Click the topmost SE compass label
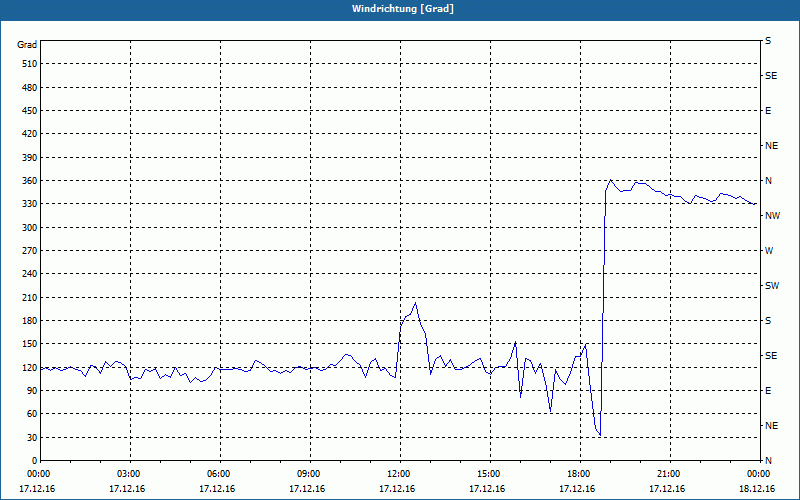Screen dimensions: 800x500 (x=771, y=76)
